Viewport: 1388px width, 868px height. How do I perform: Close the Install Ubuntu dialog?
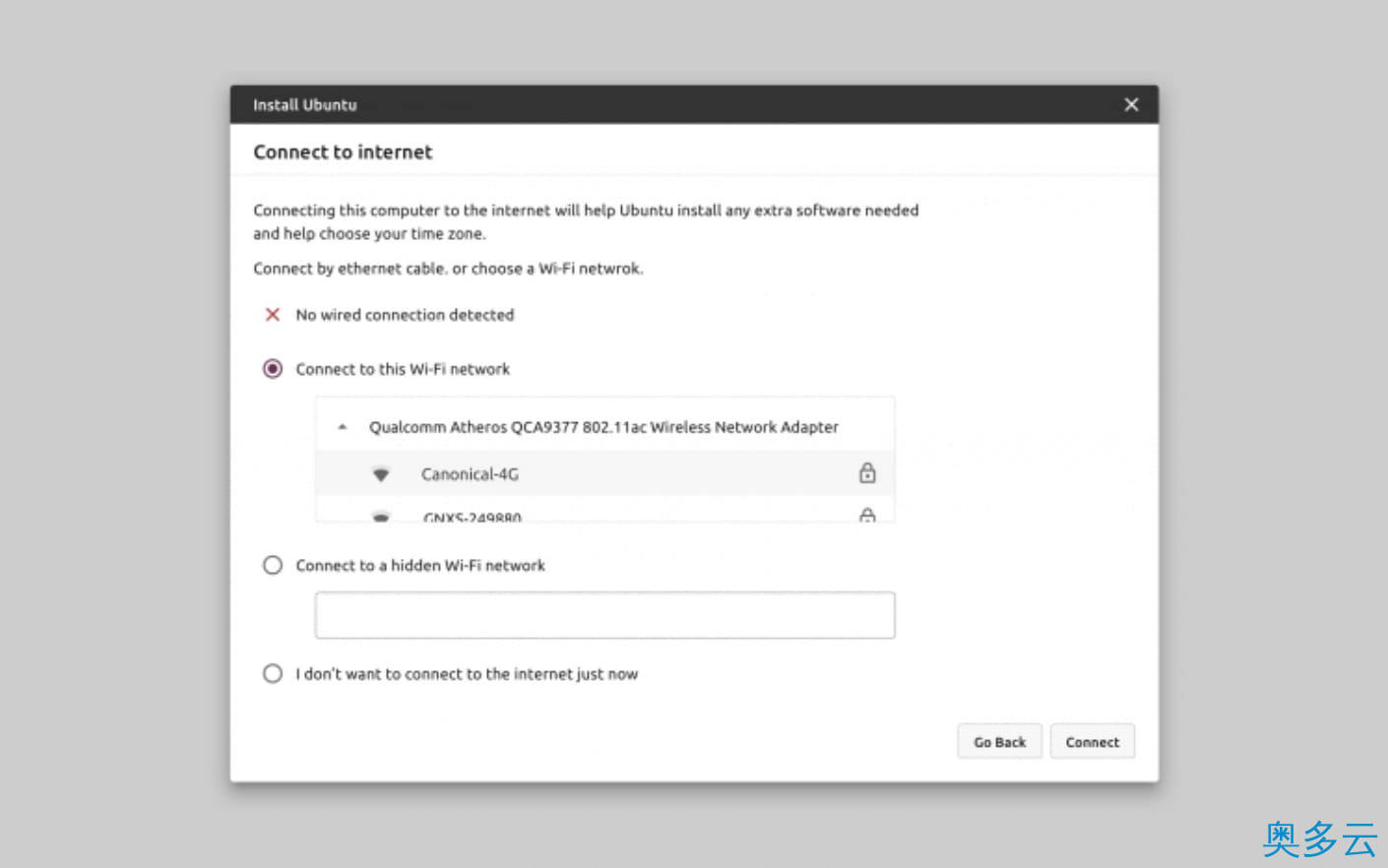1131,104
